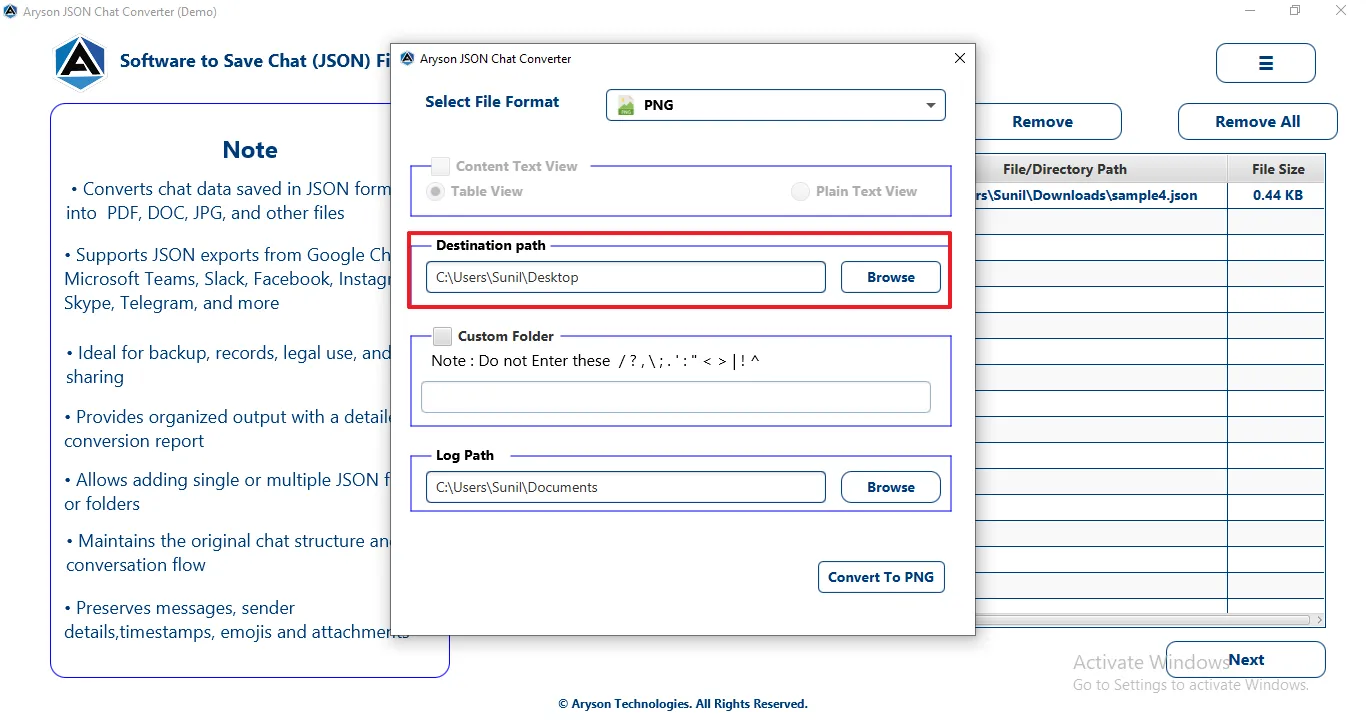
Task: Browse for a Log Path folder
Action: click(891, 487)
